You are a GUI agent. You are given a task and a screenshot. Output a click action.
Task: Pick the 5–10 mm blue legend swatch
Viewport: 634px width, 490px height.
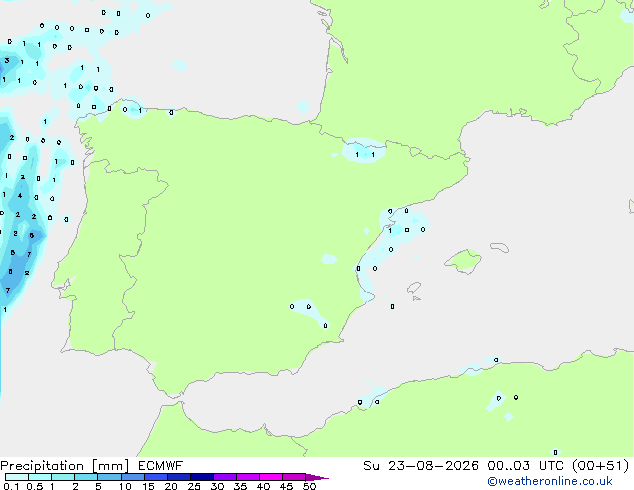point(109,477)
